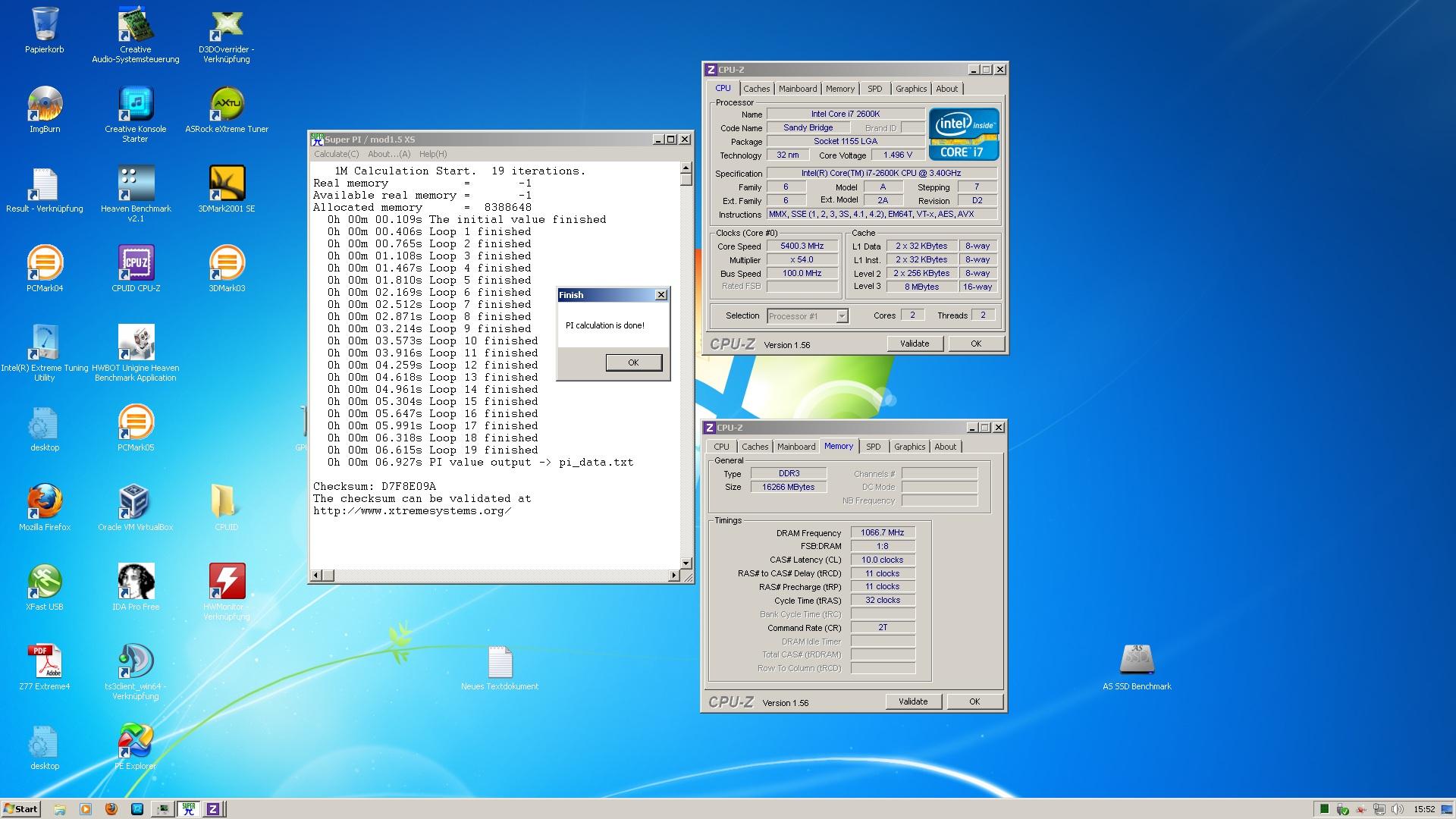Click Super PI horizontal scrollbar left arrow
Viewport: 1456px width, 819px height.
point(316,576)
